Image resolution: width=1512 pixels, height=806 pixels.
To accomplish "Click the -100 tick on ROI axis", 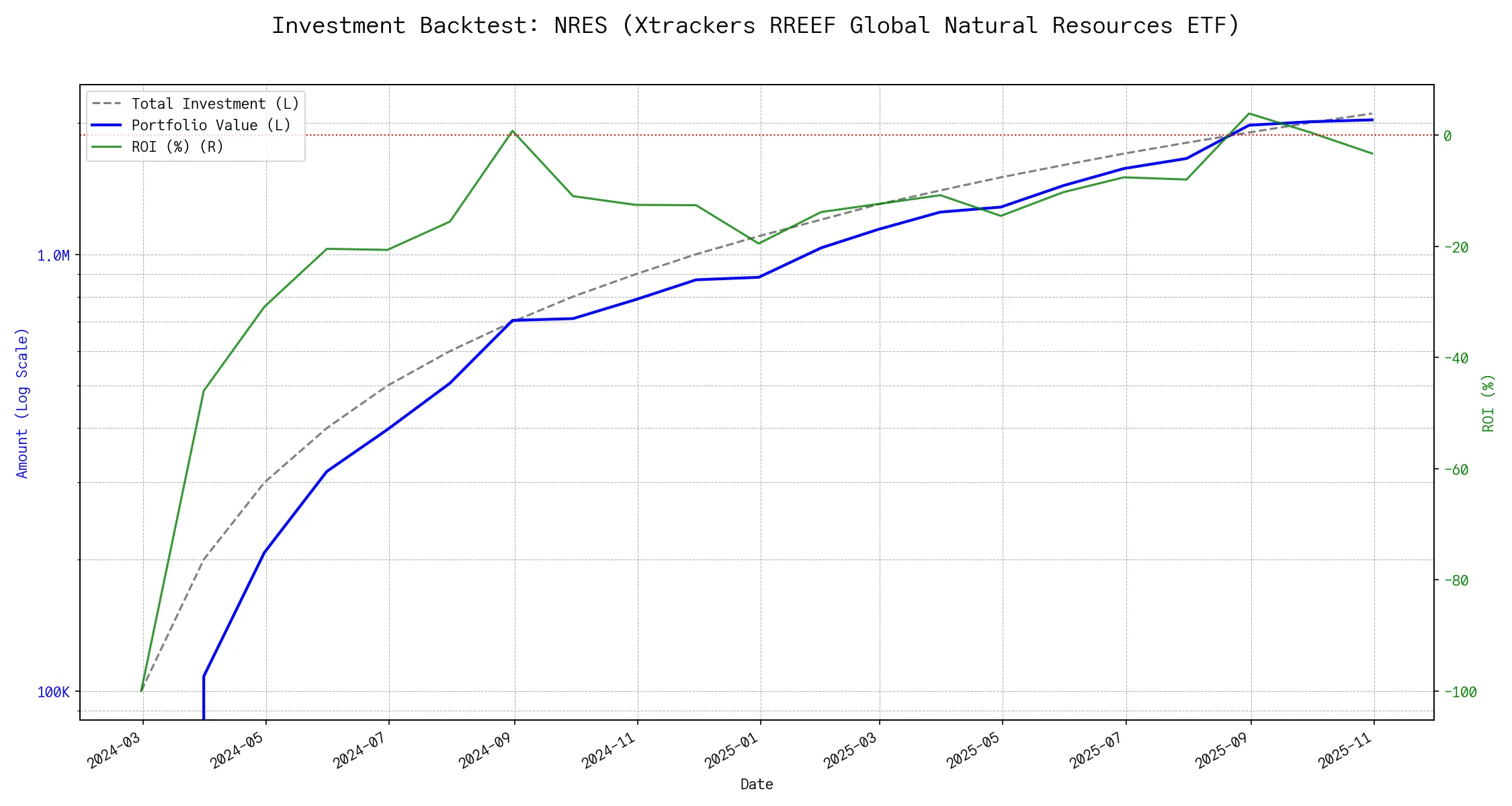I will 1460,692.
